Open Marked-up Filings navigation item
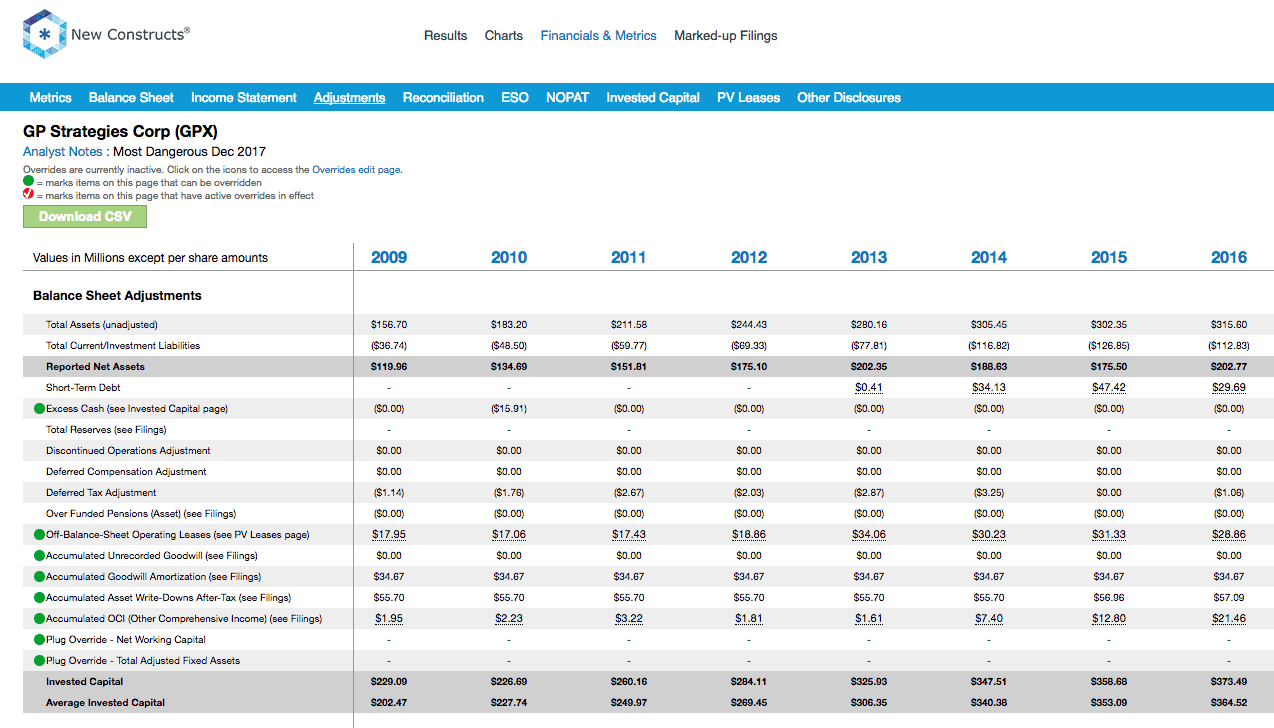Image resolution: width=1274 pixels, height=728 pixels. [x=726, y=35]
